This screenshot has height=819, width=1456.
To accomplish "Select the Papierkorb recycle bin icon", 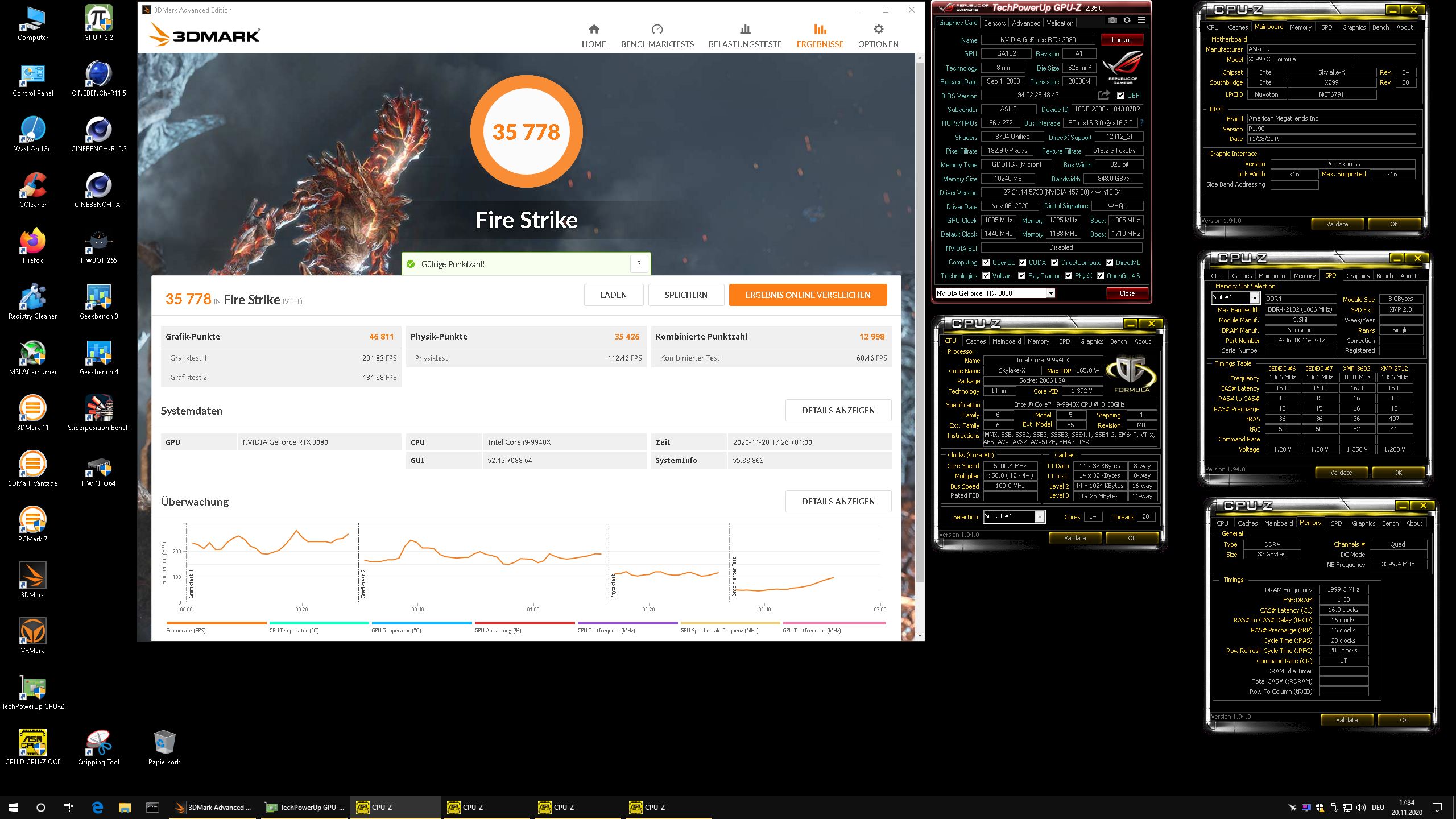I will pos(164,747).
